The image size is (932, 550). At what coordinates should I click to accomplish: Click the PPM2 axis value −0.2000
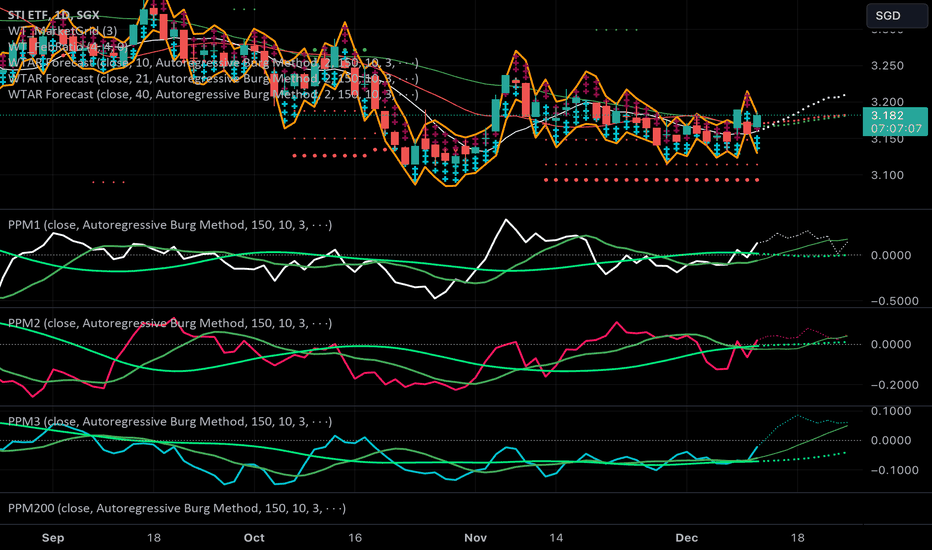point(895,385)
